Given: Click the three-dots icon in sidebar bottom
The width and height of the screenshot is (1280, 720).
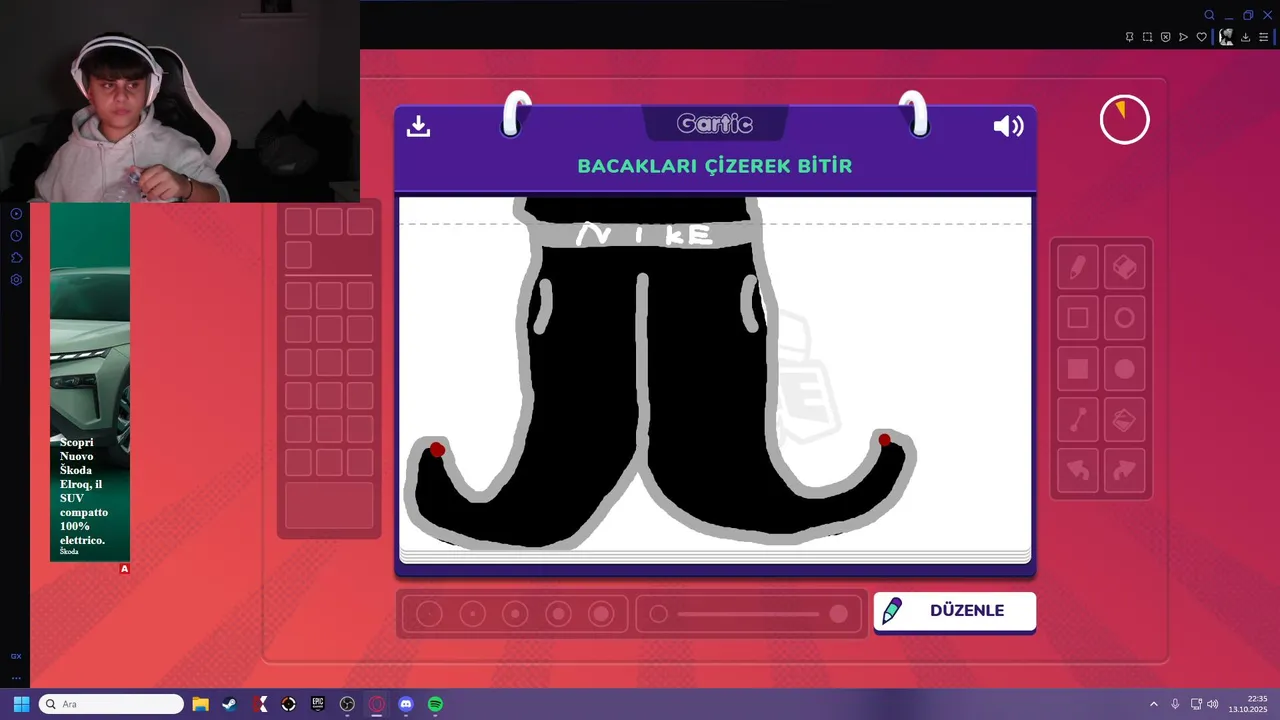Looking at the screenshot, I should 16,677.
